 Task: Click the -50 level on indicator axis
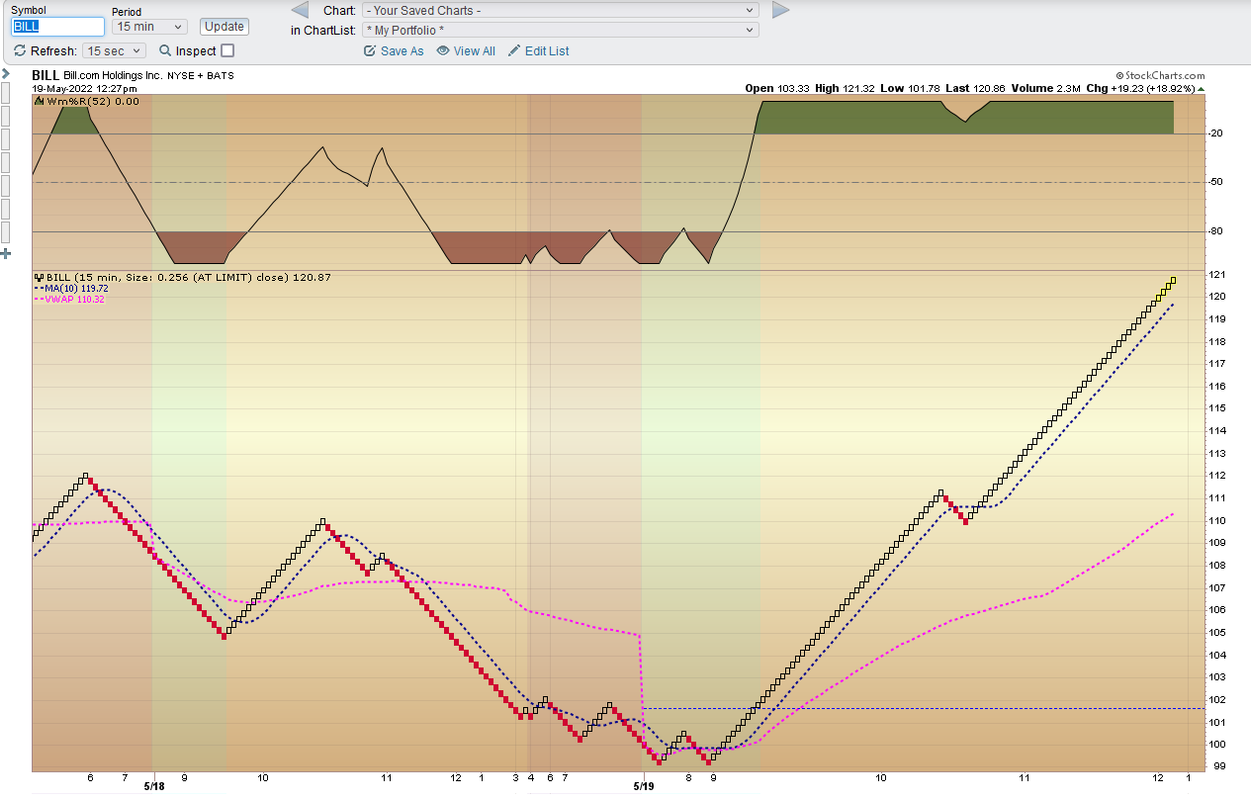click(1216, 183)
